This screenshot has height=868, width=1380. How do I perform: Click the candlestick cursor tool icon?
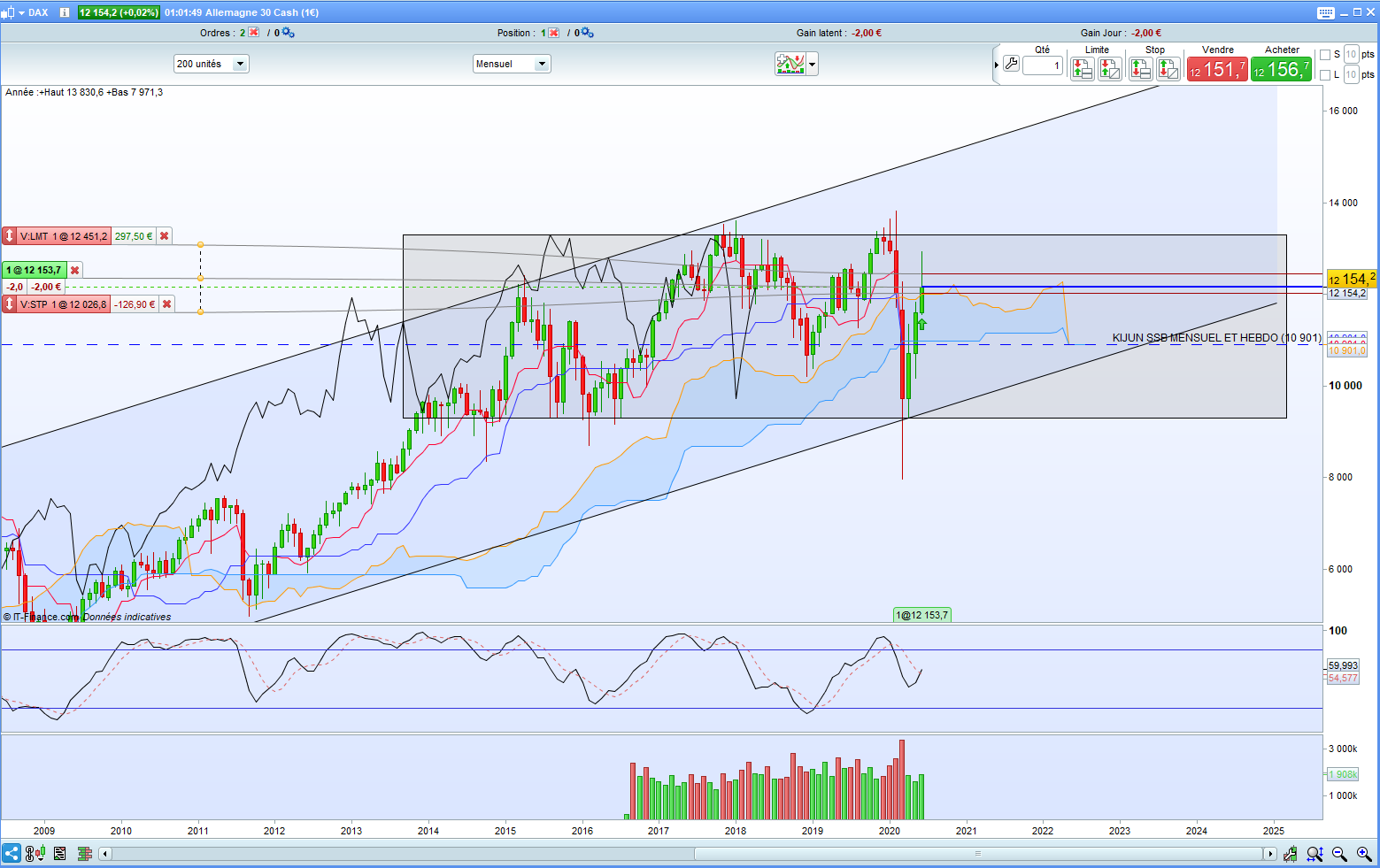pos(1291,854)
